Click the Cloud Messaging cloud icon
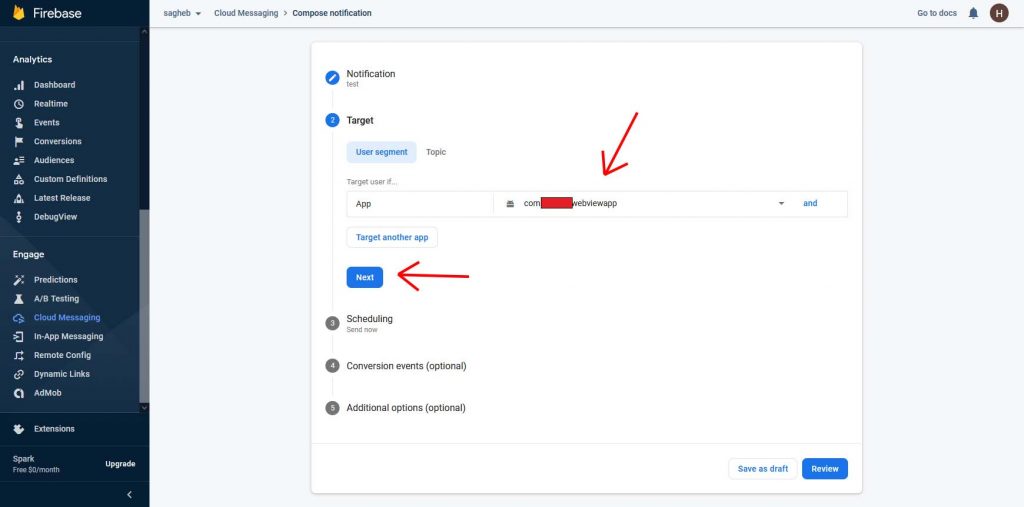 19,318
